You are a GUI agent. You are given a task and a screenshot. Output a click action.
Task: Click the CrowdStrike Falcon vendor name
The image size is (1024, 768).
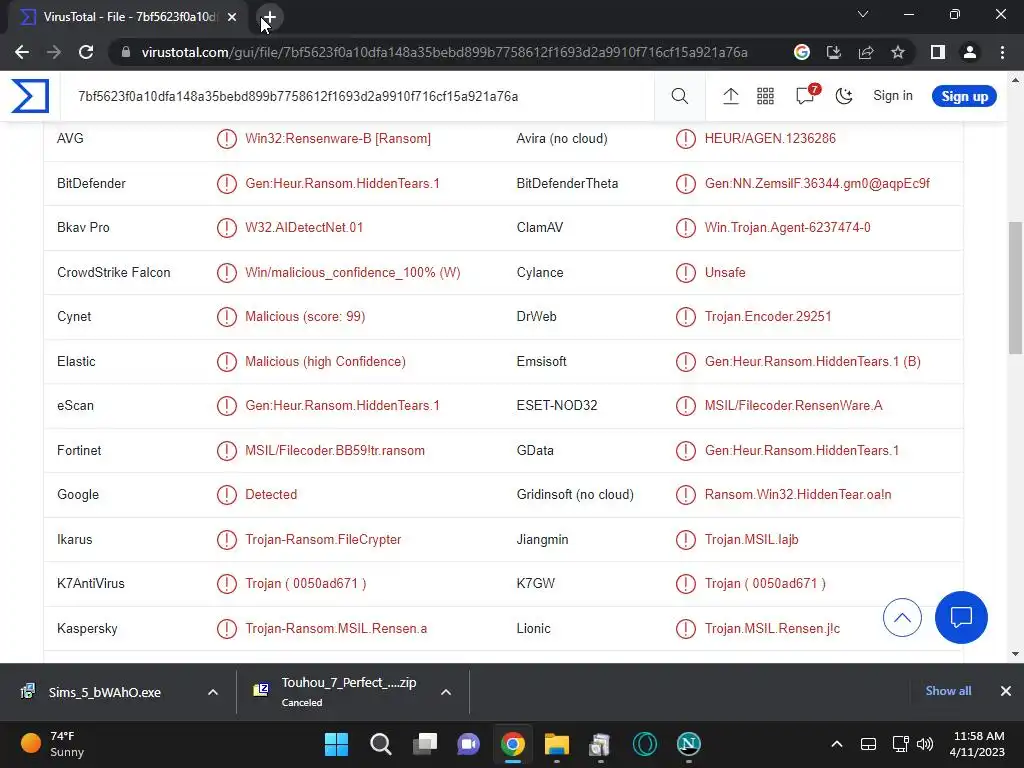point(114,272)
